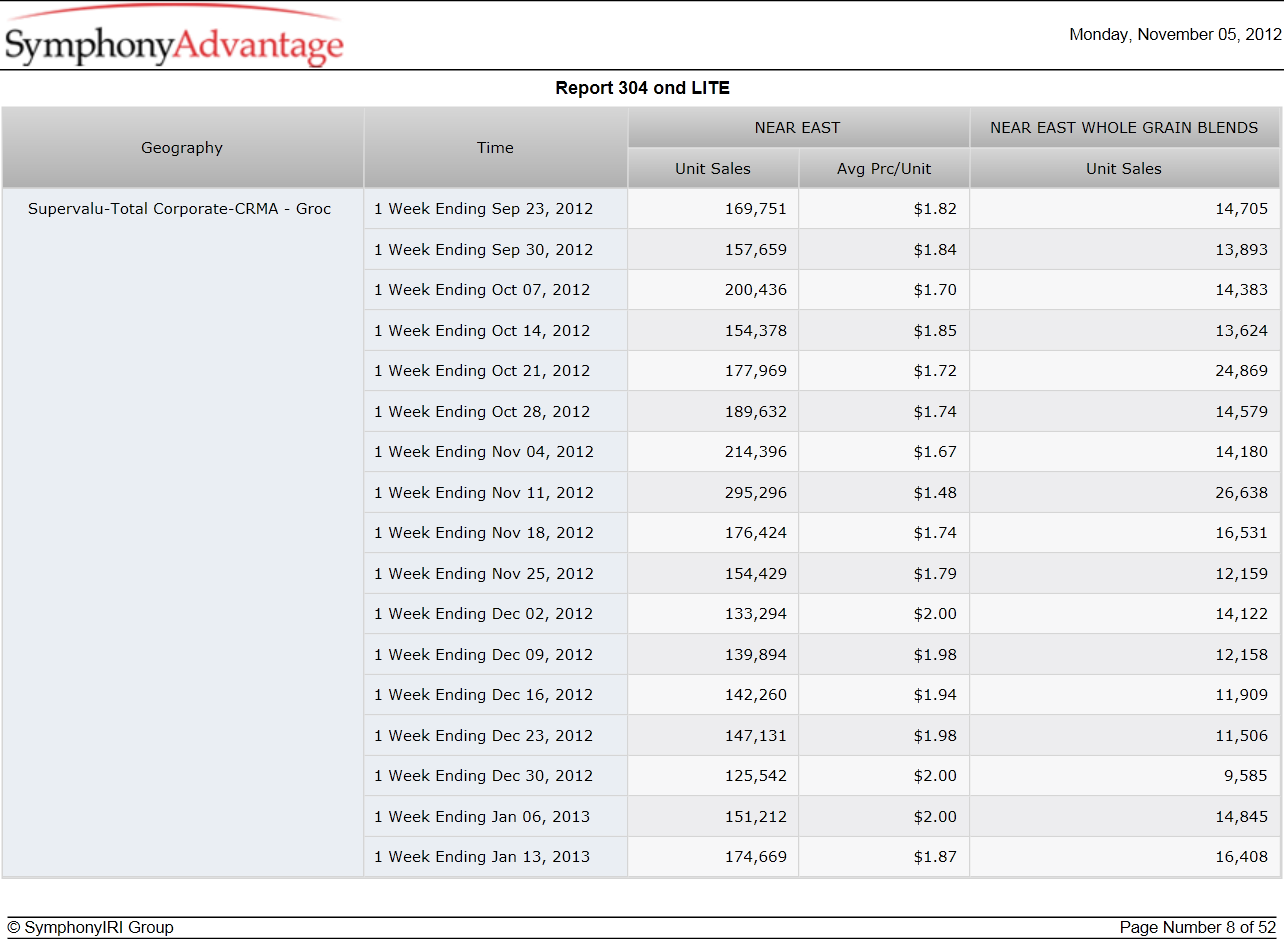Screen dimensions: 1284x946
Task: Click unit sales value 125,542
Action: [x=756, y=776]
